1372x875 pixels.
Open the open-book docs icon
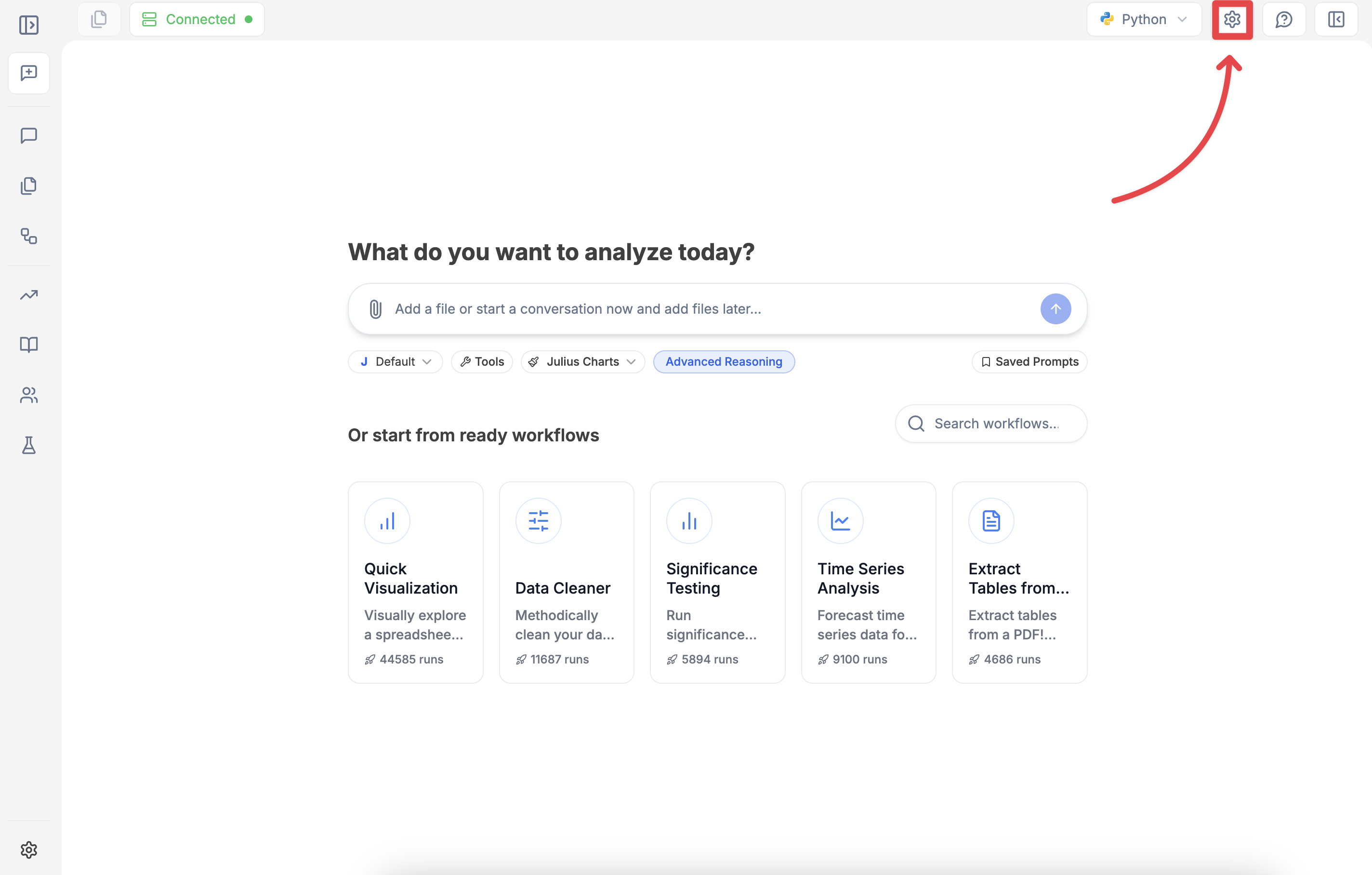pos(28,345)
